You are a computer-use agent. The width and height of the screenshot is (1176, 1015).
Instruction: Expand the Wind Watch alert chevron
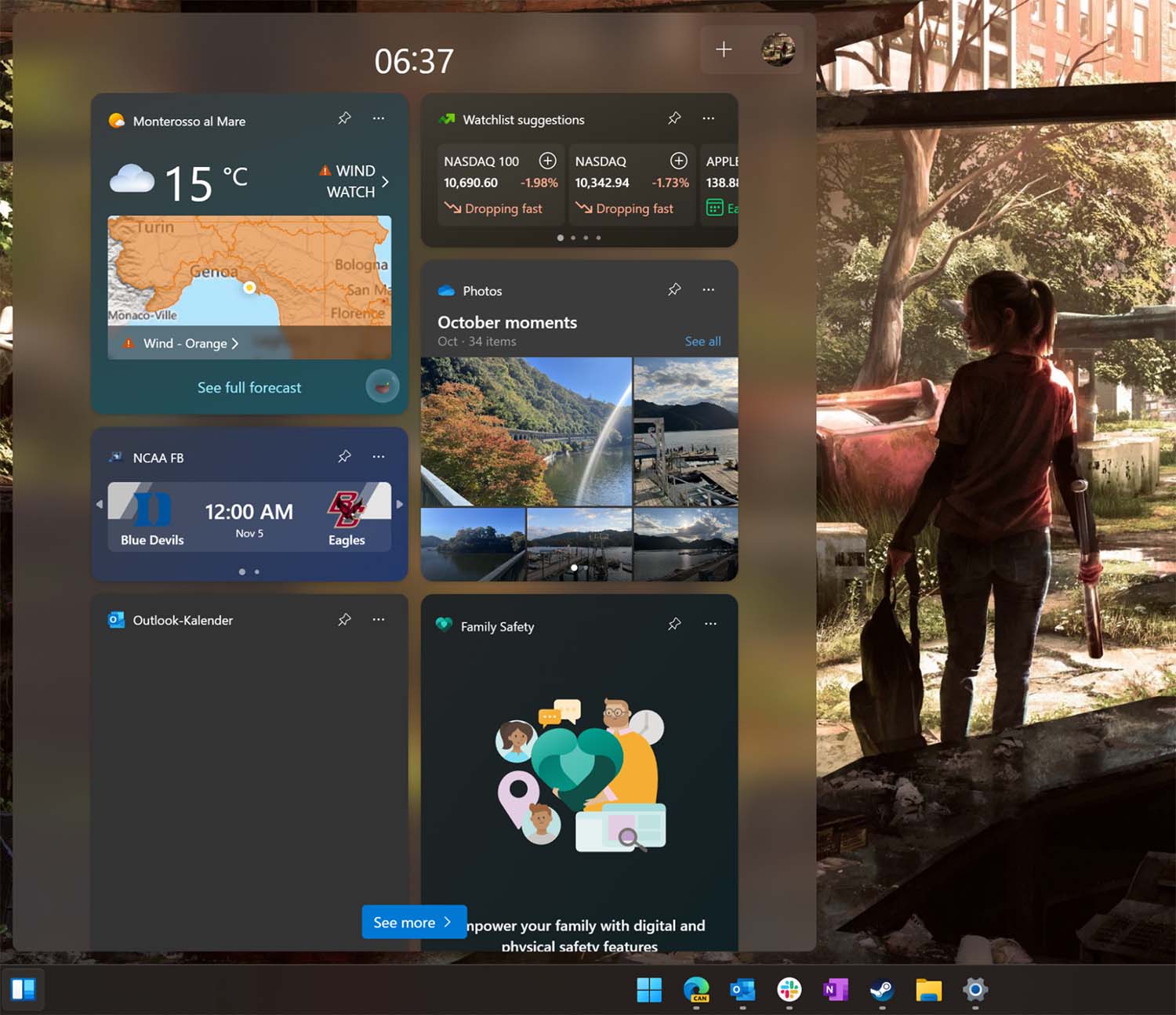click(x=385, y=182)
